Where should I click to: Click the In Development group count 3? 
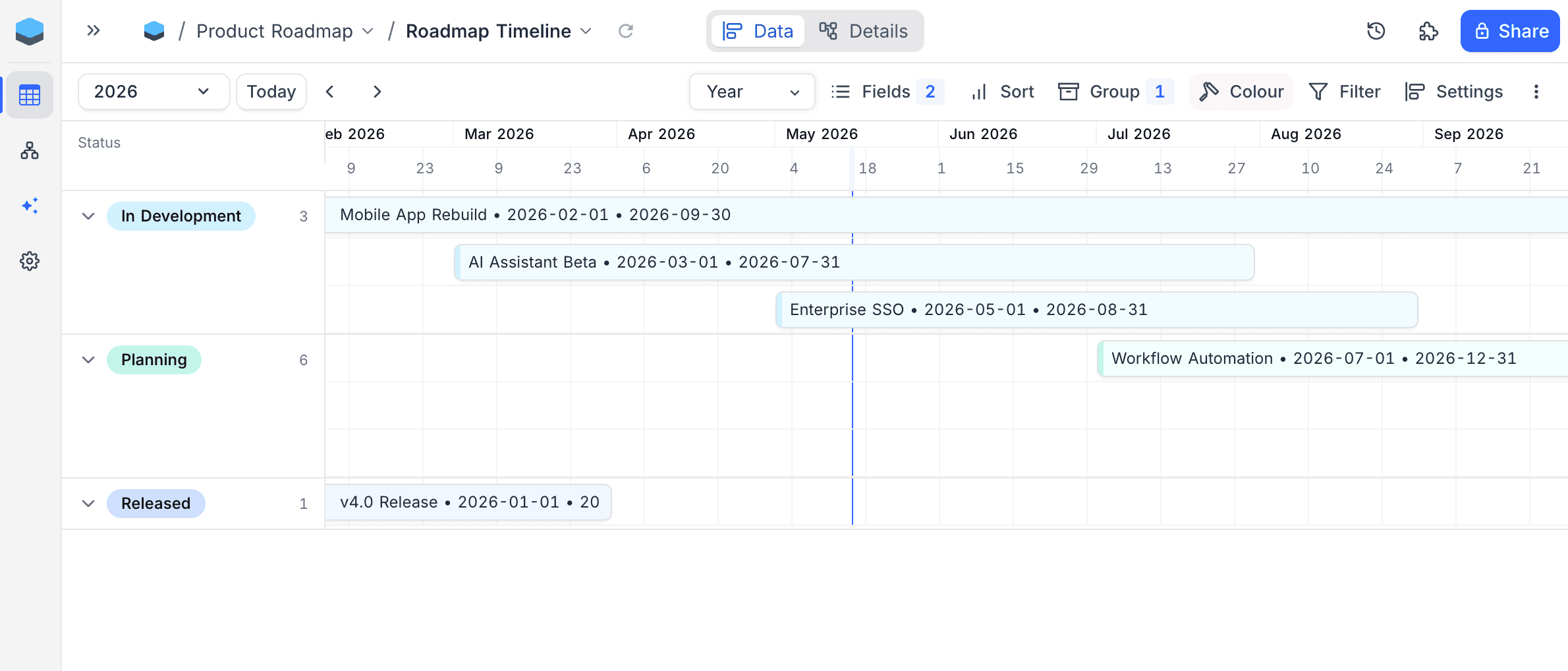click(304, 216)
